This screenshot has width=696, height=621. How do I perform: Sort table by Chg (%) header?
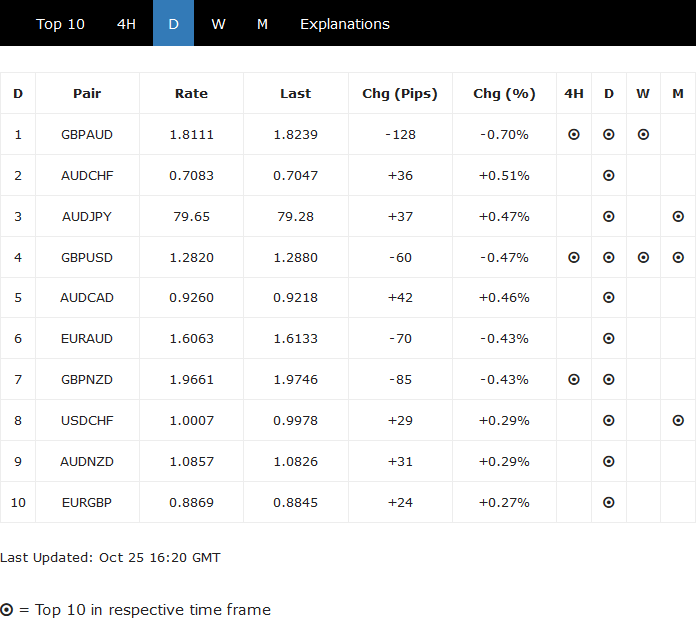(x=504, y=94)
